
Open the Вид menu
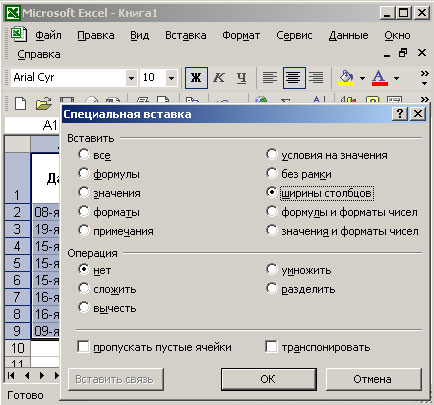tap(139, 35)
